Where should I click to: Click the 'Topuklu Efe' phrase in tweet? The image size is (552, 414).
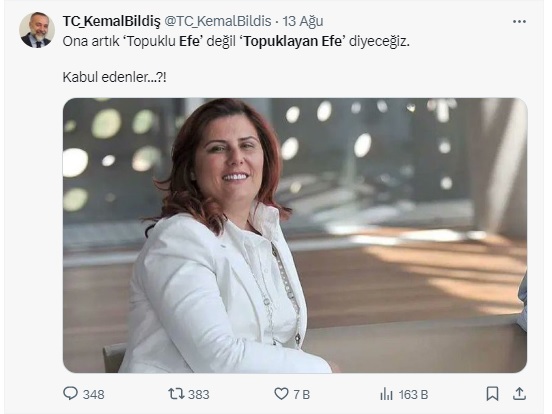(163, 42)
